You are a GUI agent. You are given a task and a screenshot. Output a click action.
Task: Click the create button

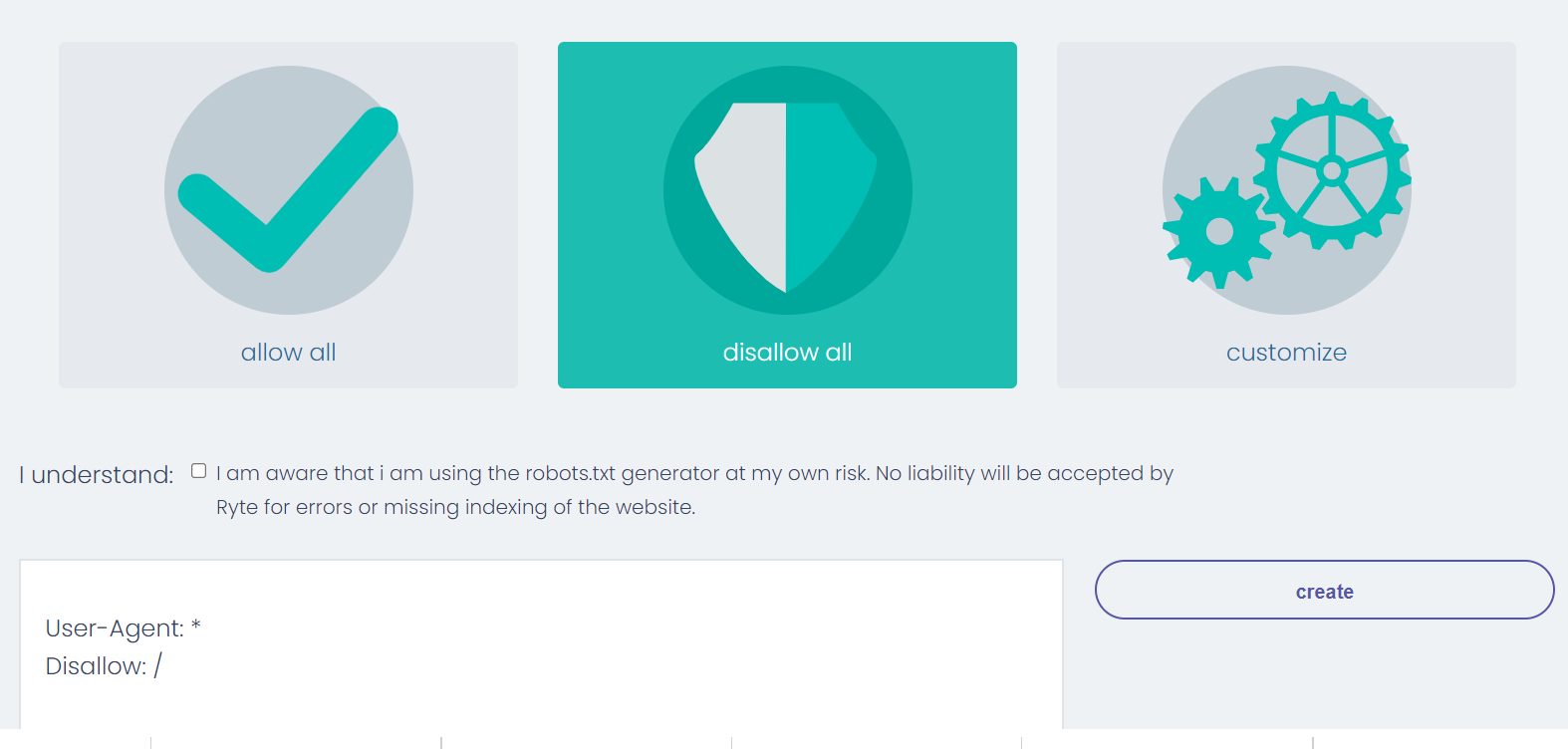tap(1324, 590)
